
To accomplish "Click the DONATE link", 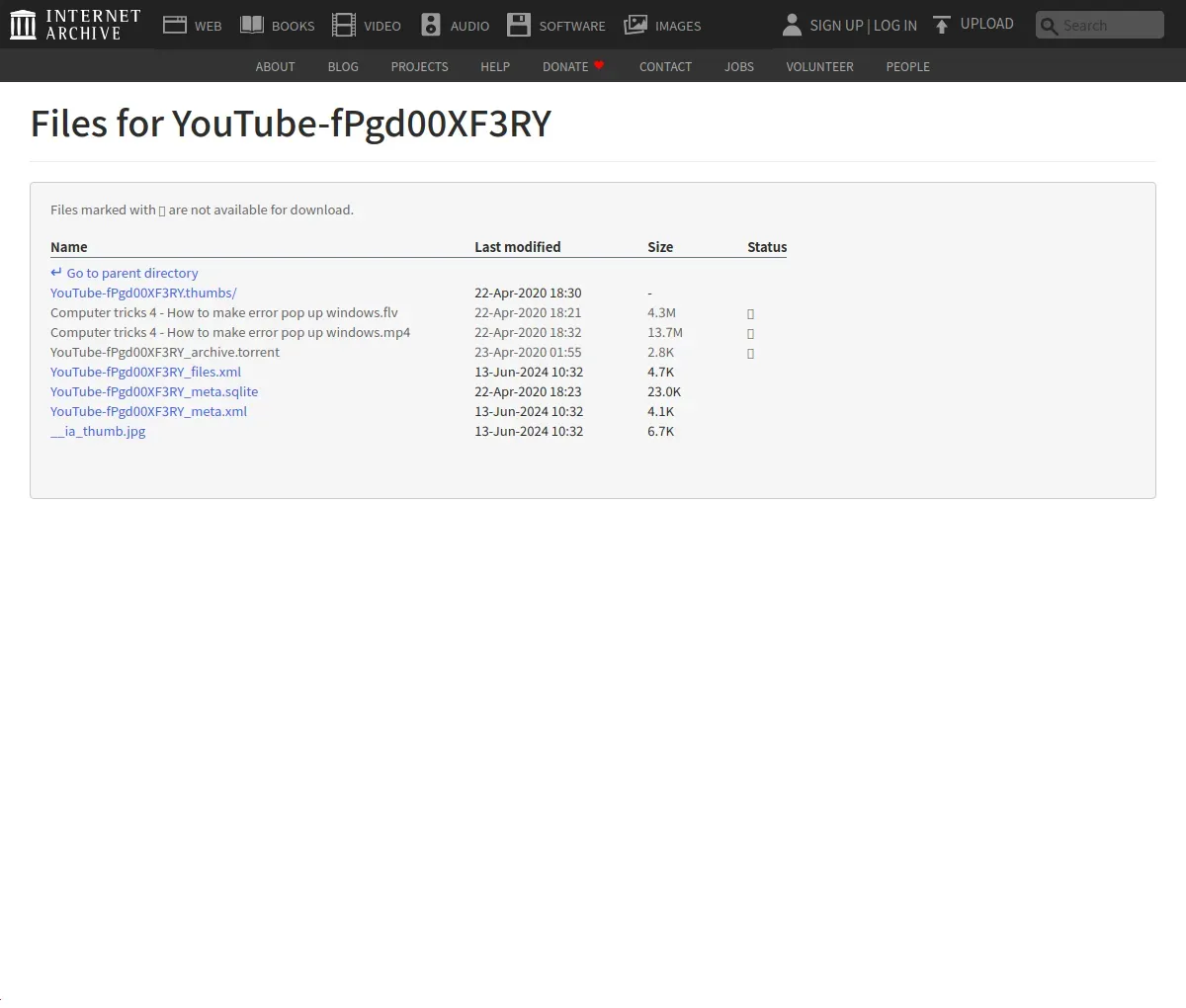I will (x=565, y=66).
